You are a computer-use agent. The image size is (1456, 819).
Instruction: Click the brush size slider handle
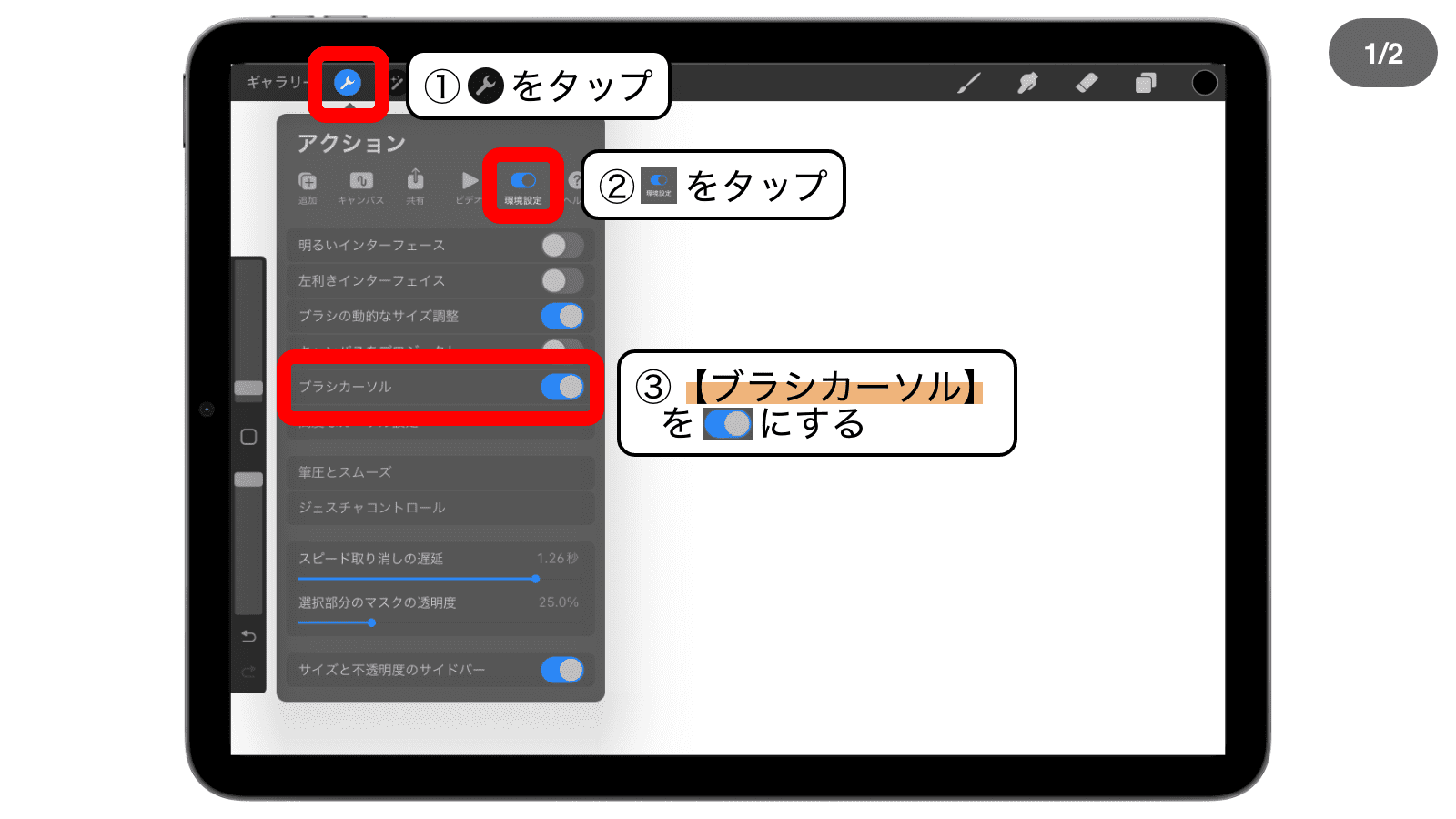click(x=248, y=389)
